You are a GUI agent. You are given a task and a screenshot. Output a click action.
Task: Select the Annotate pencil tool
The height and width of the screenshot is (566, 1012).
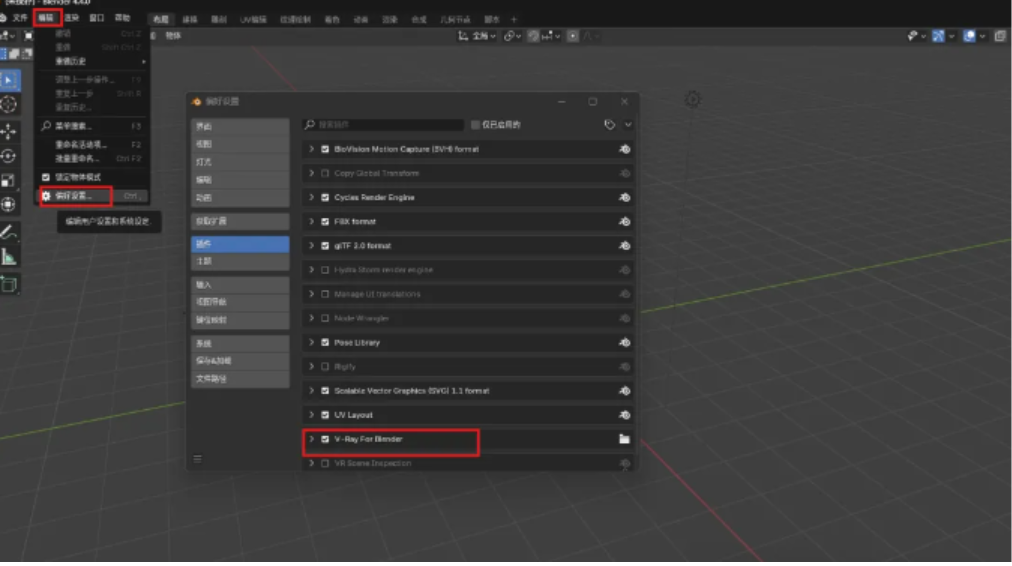point(9,232)
